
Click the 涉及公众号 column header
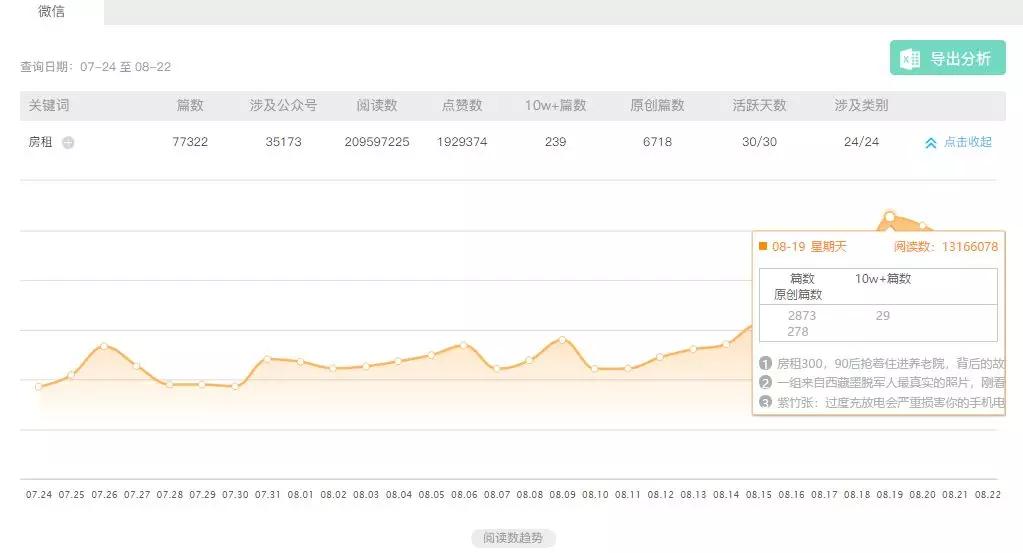click(283, 105)
